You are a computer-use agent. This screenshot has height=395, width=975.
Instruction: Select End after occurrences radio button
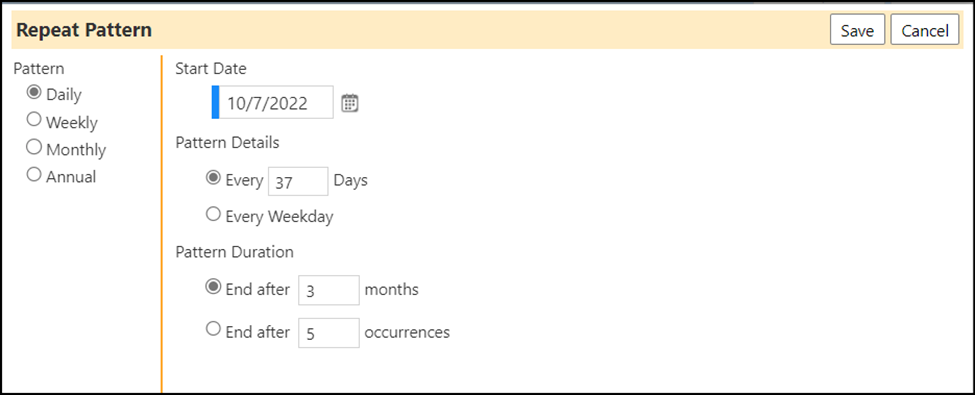[x=213, y=329]
